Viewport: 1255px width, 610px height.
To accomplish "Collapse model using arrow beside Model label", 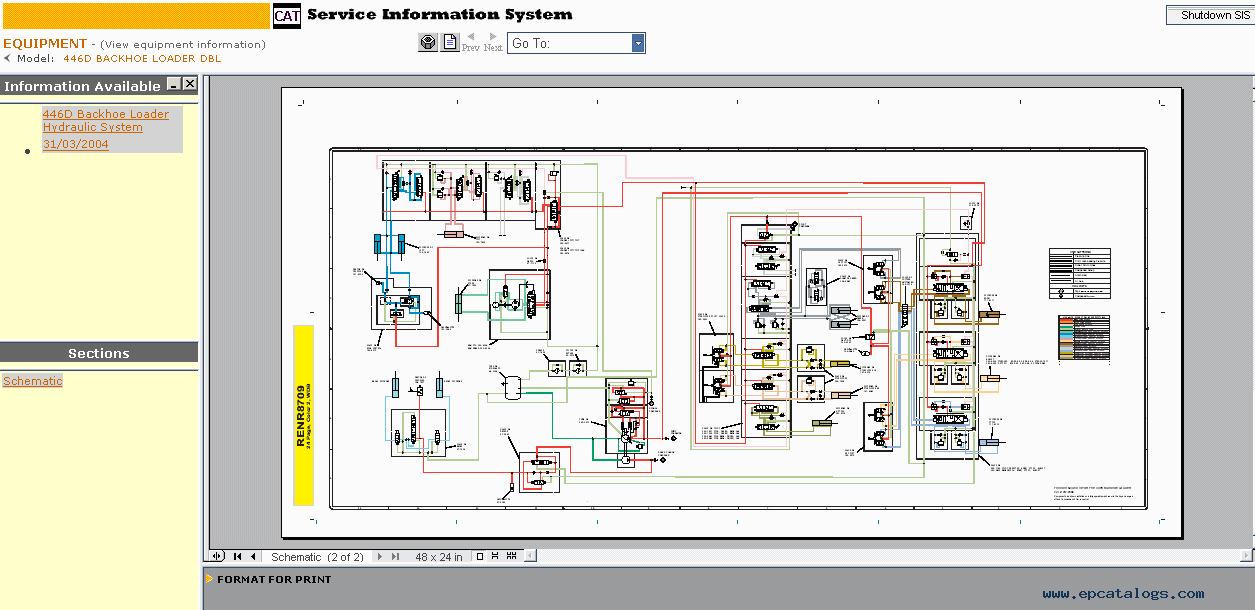I will pyautogui.click(x=7, y=58).
